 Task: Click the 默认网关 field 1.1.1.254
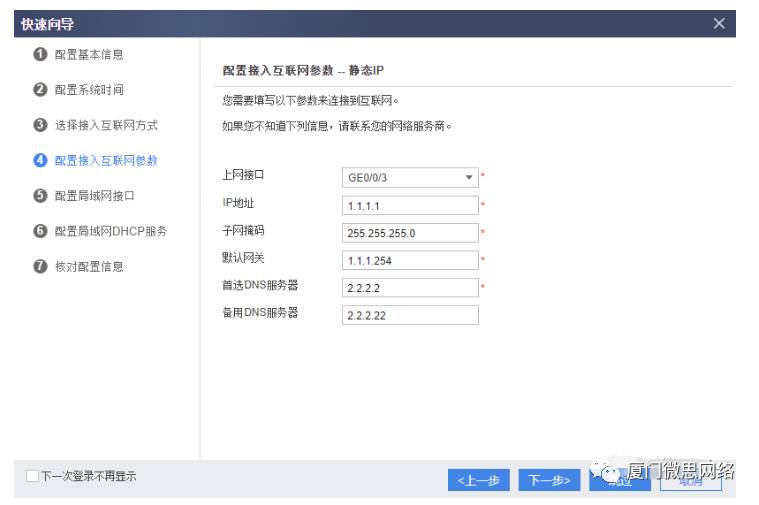click(x=410, y=260)
